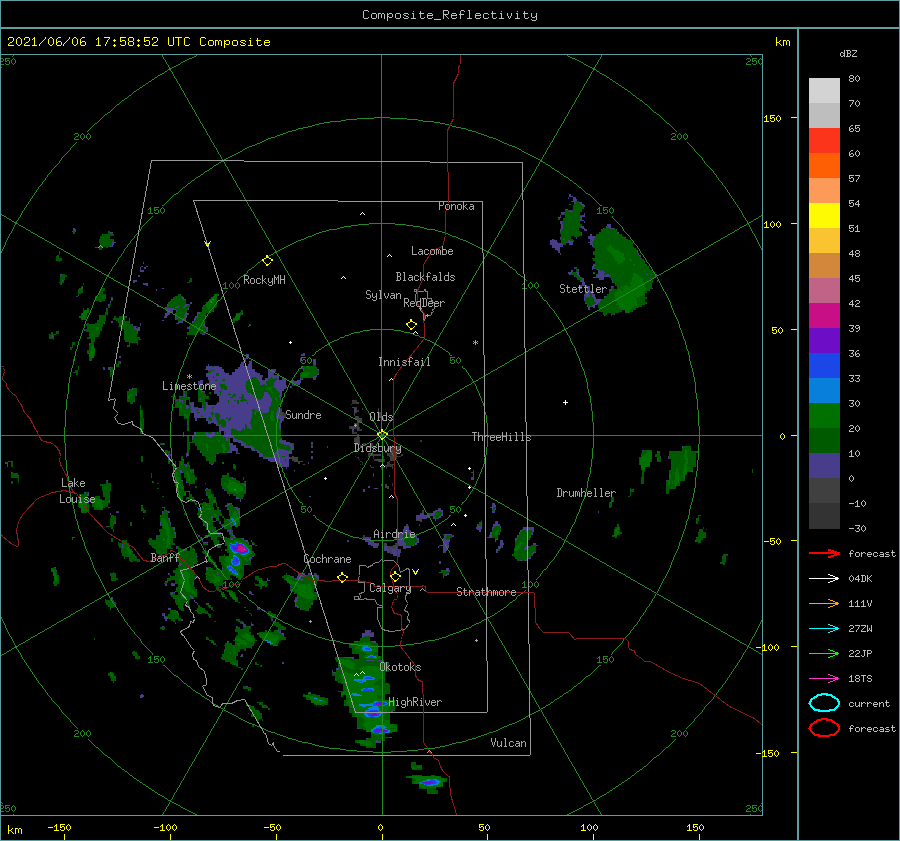Click the Lake Louise label
900x841 pixels.
click(77, 491)
